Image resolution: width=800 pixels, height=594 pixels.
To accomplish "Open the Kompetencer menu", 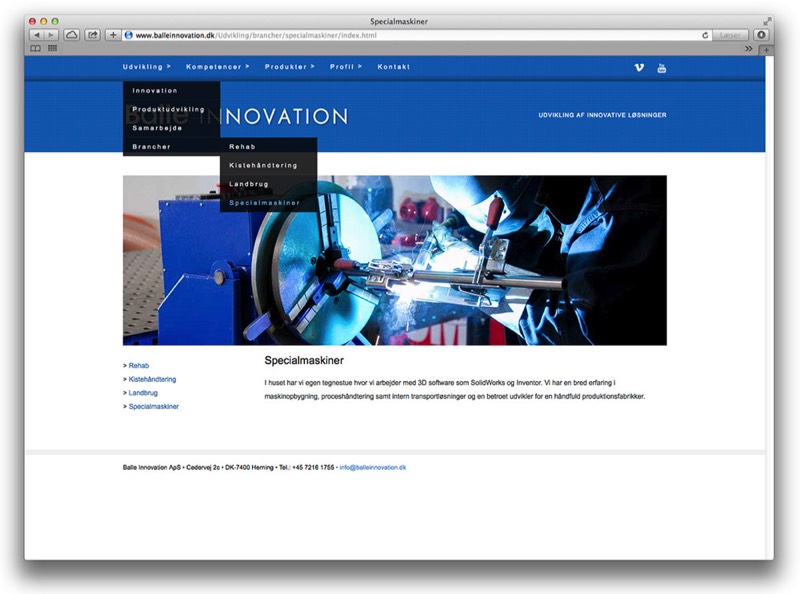I will point(217,67).
